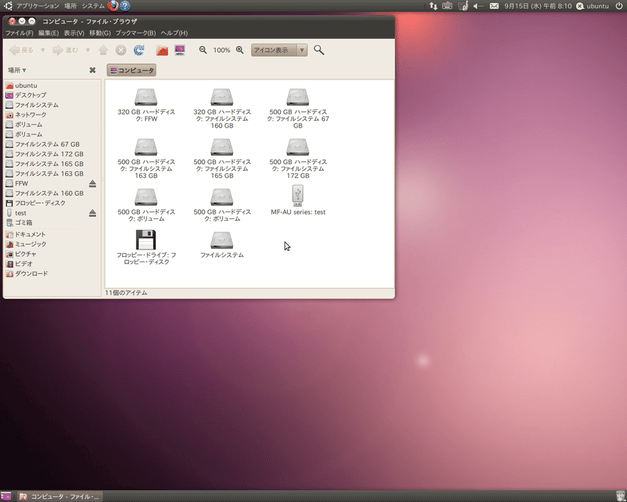Expand the Back history dropdown arrow
The height and width of the screenshot is (502, 627).
[43, 50]
